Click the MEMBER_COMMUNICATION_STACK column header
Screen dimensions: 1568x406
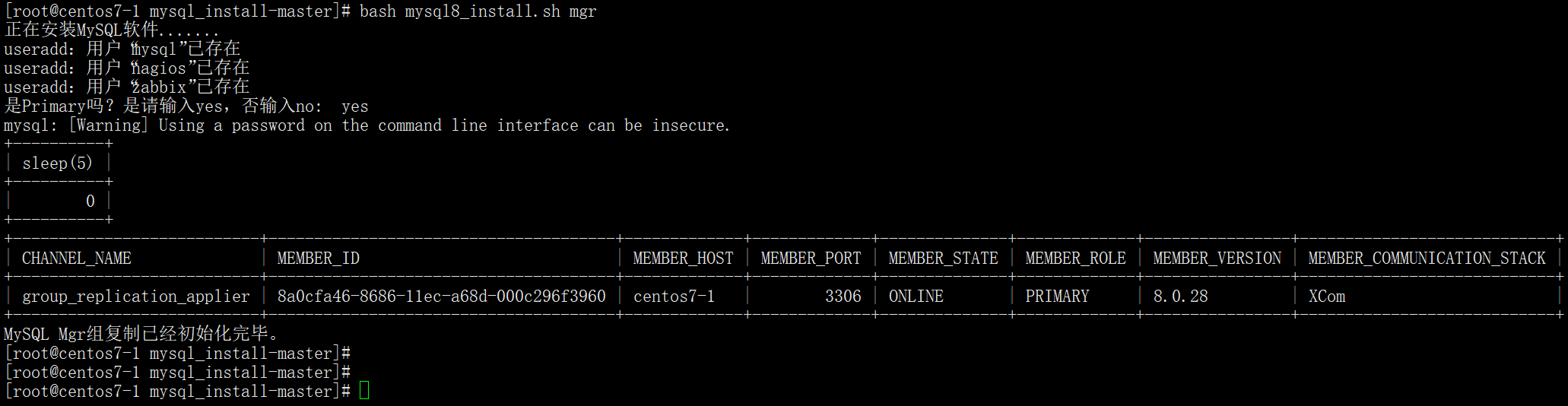(1427, 259)
